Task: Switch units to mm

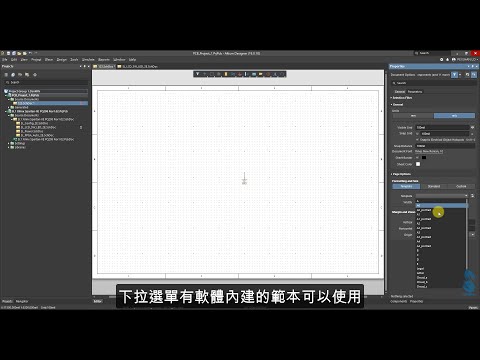Action: [413, 116]
